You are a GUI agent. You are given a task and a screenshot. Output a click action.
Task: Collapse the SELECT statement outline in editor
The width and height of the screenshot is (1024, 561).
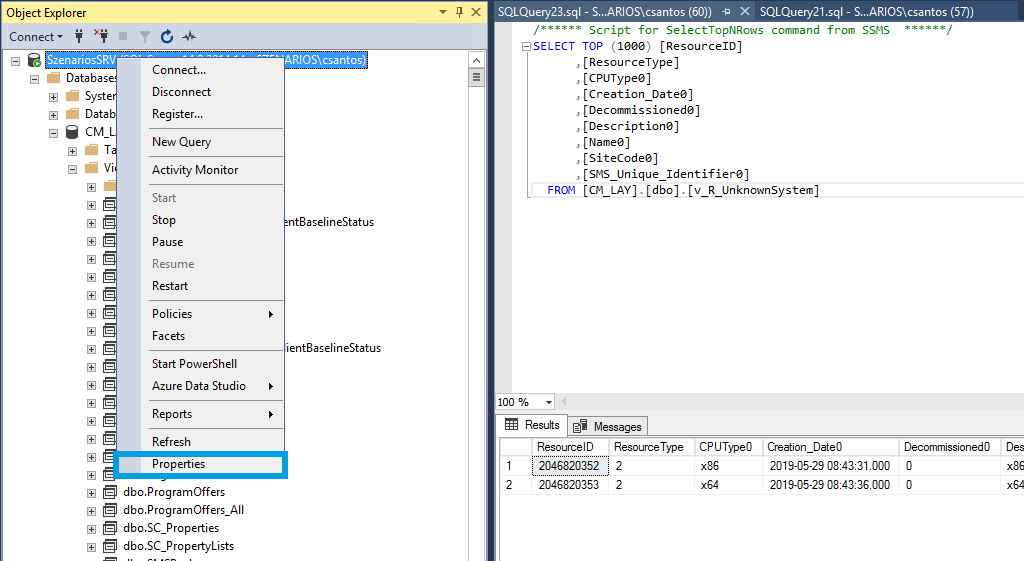click(x=525, y=47)
